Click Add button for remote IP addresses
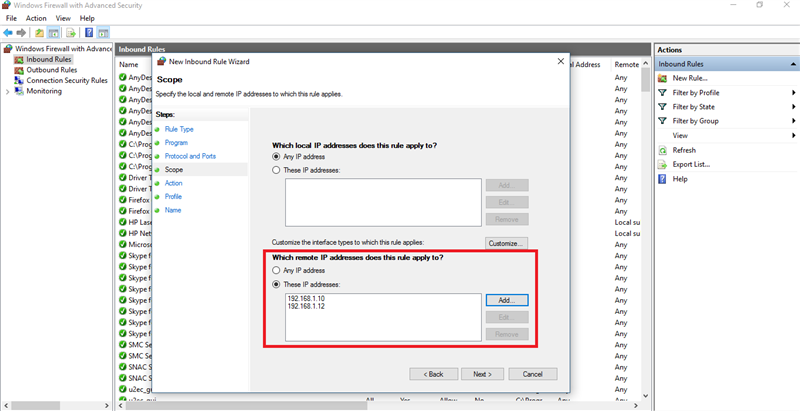 [506, 300]
